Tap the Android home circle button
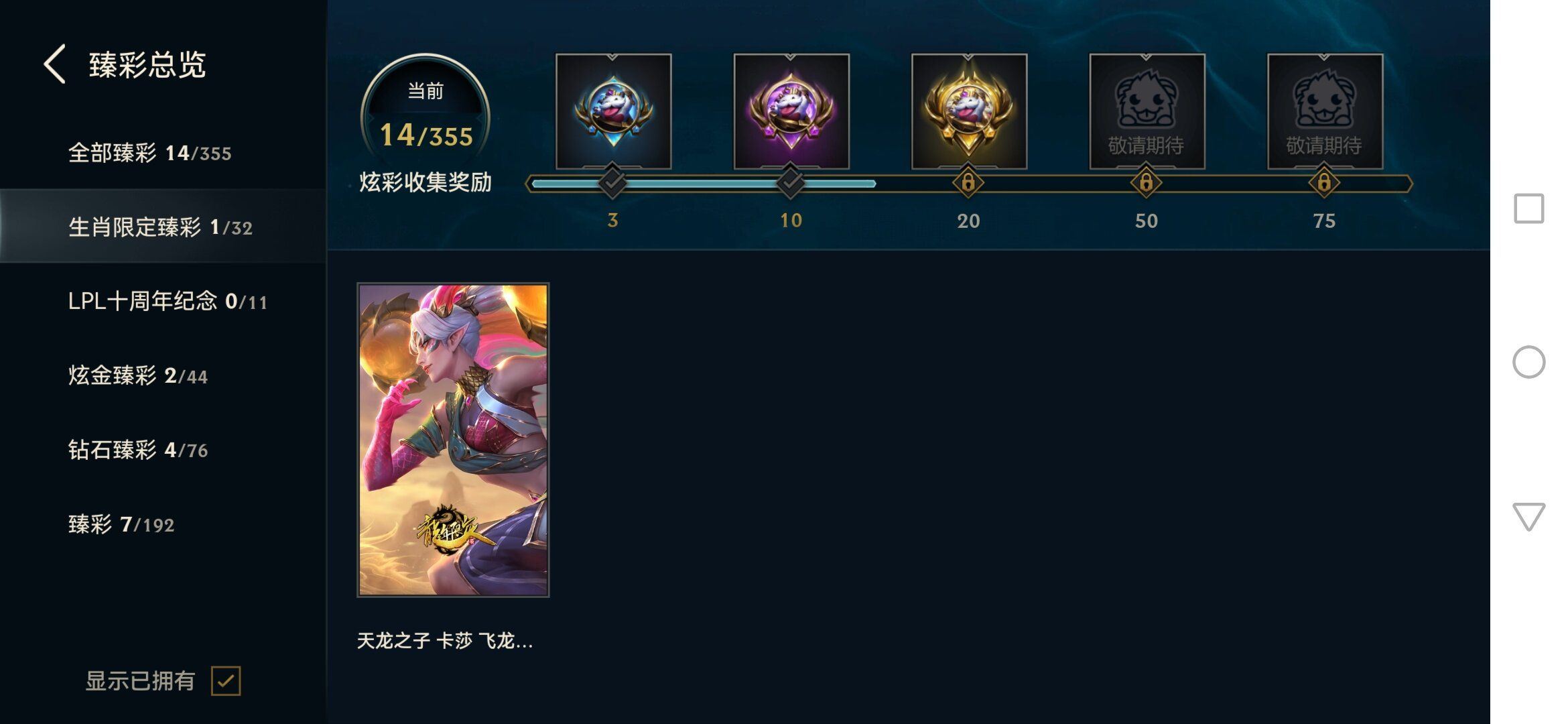This screenshot has width=1568, height=724. [x=1528, y=362]
